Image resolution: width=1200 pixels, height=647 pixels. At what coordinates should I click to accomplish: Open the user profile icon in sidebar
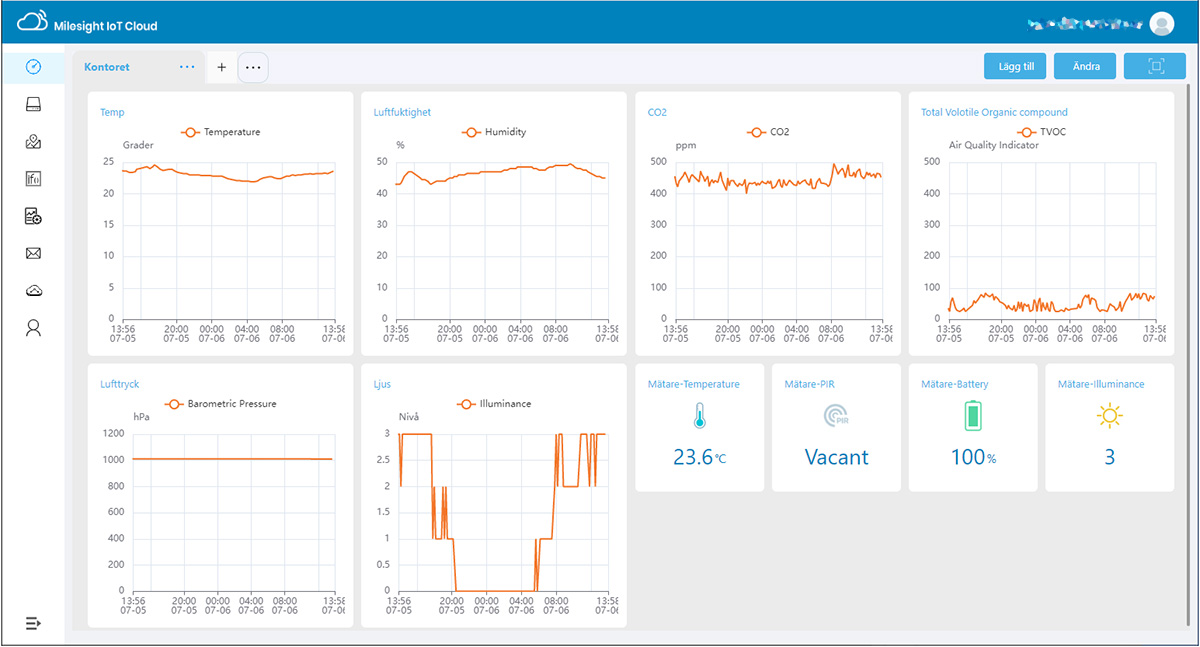(x=33, y=328)
